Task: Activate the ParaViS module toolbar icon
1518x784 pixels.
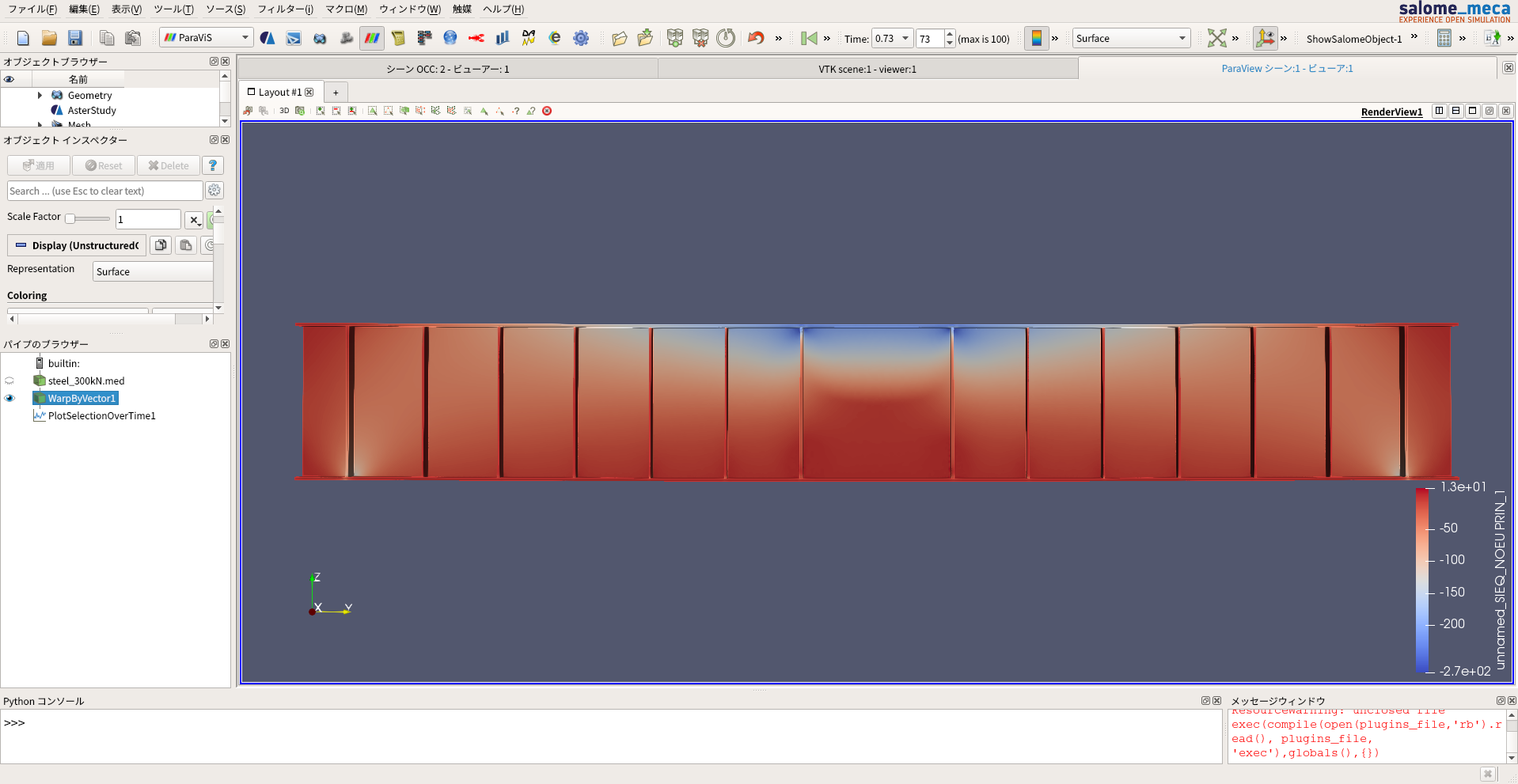Action: (372, 38)
